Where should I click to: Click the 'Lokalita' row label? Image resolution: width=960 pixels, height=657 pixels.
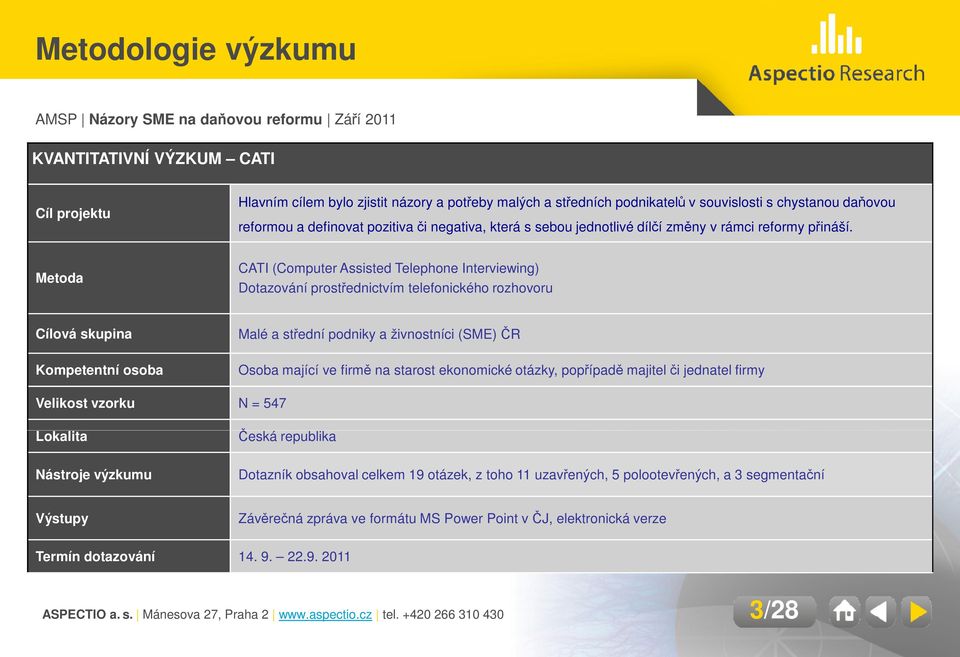(61, 436)
